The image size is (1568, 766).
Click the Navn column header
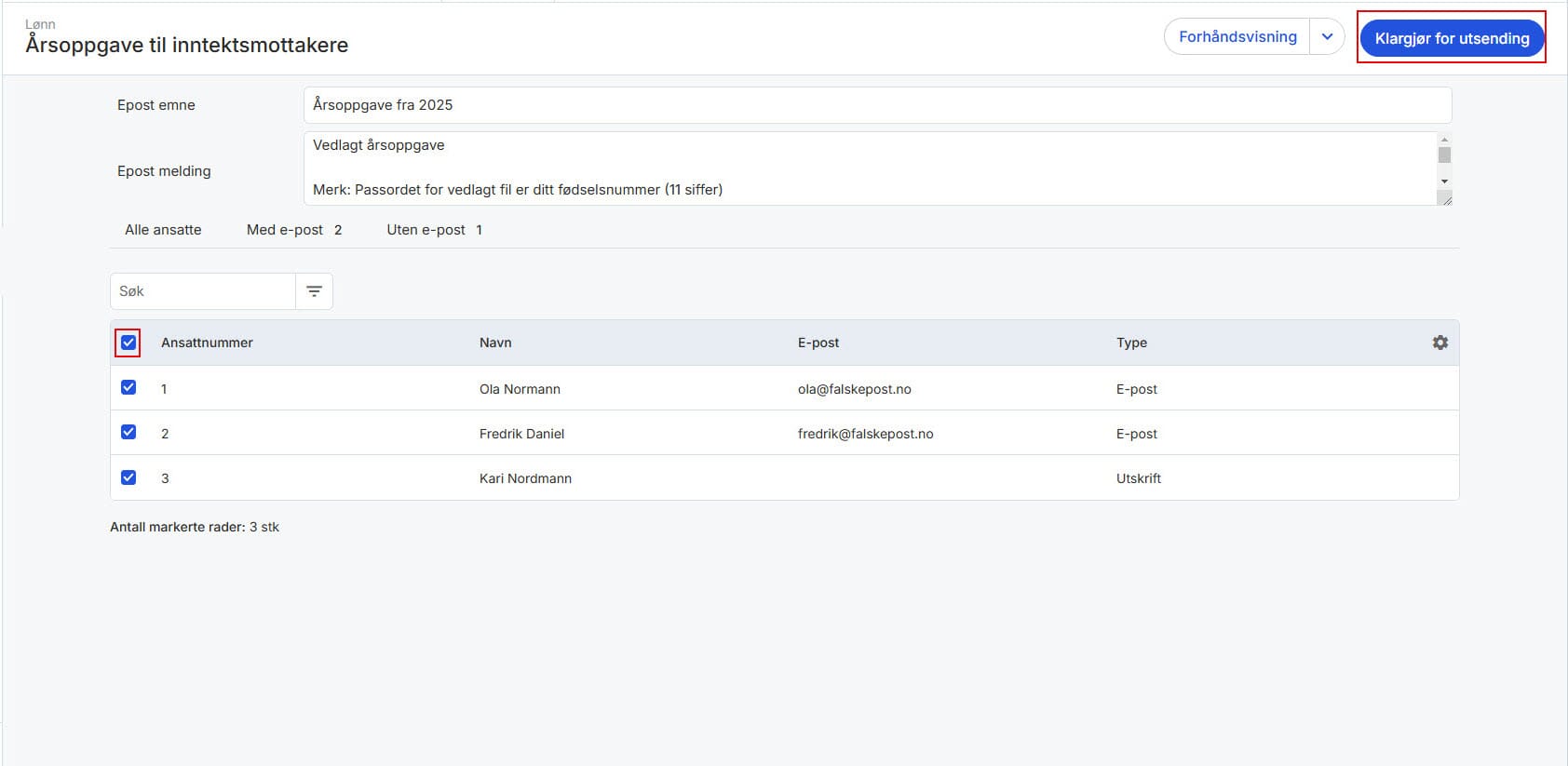[495, 343]
